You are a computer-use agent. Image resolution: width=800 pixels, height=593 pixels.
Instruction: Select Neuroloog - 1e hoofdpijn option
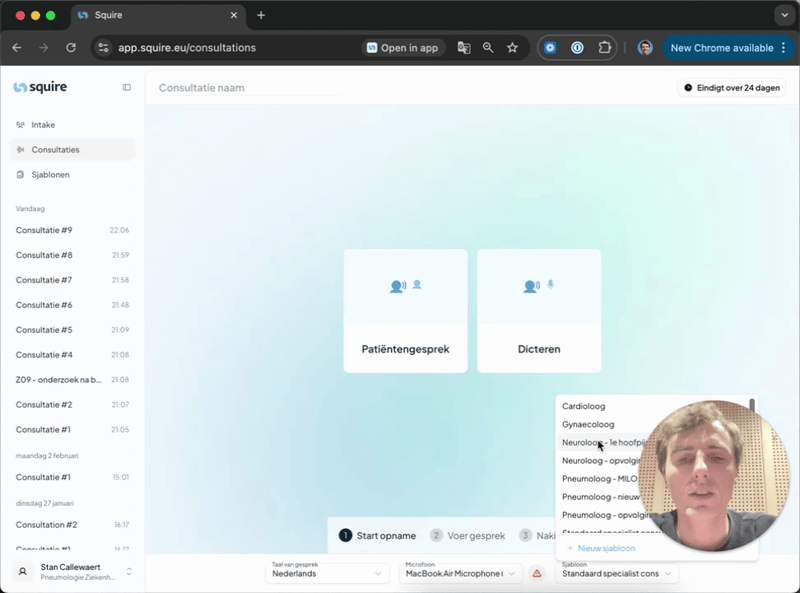[x=603, y=442]
